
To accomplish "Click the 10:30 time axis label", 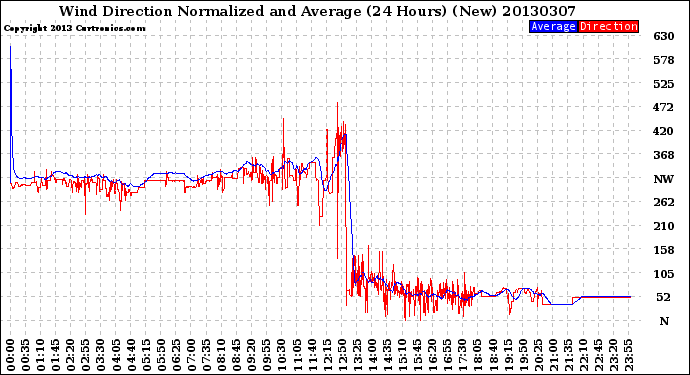I will [282, 355].
